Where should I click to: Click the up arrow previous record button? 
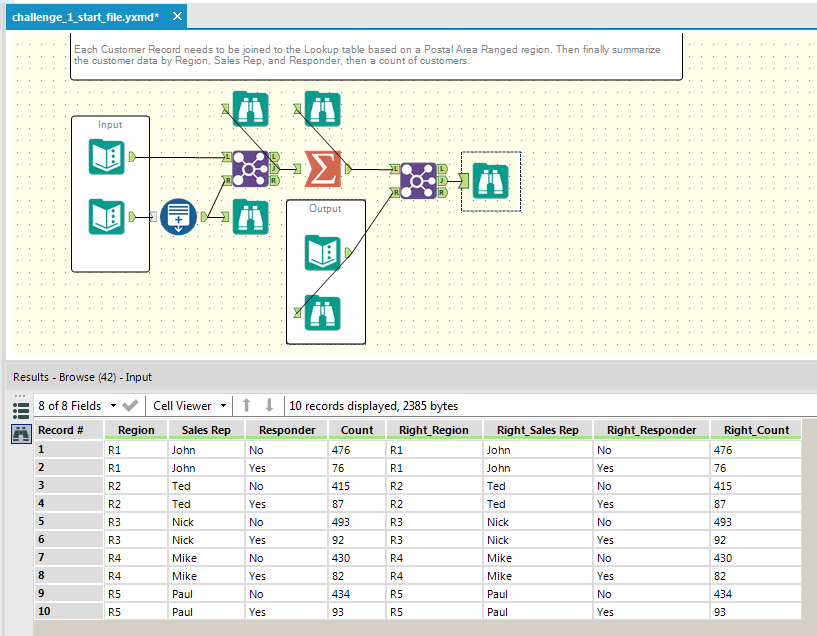pyautogui.click(x=247, y=406)
